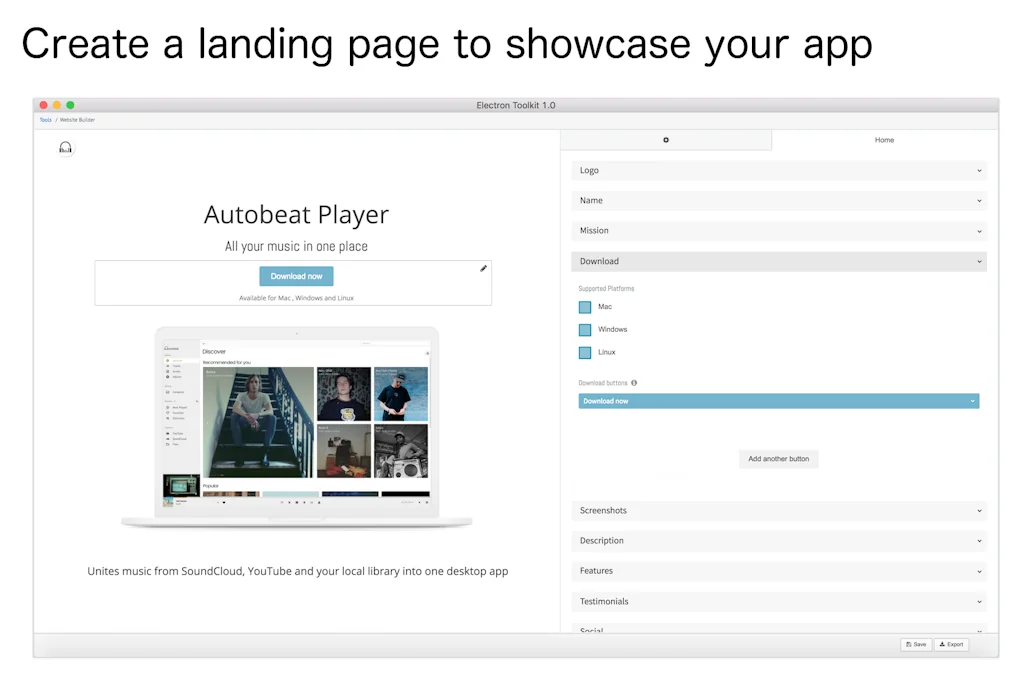Collapse the Download section
Screen dimensions: 1024x681
point(778,261)
